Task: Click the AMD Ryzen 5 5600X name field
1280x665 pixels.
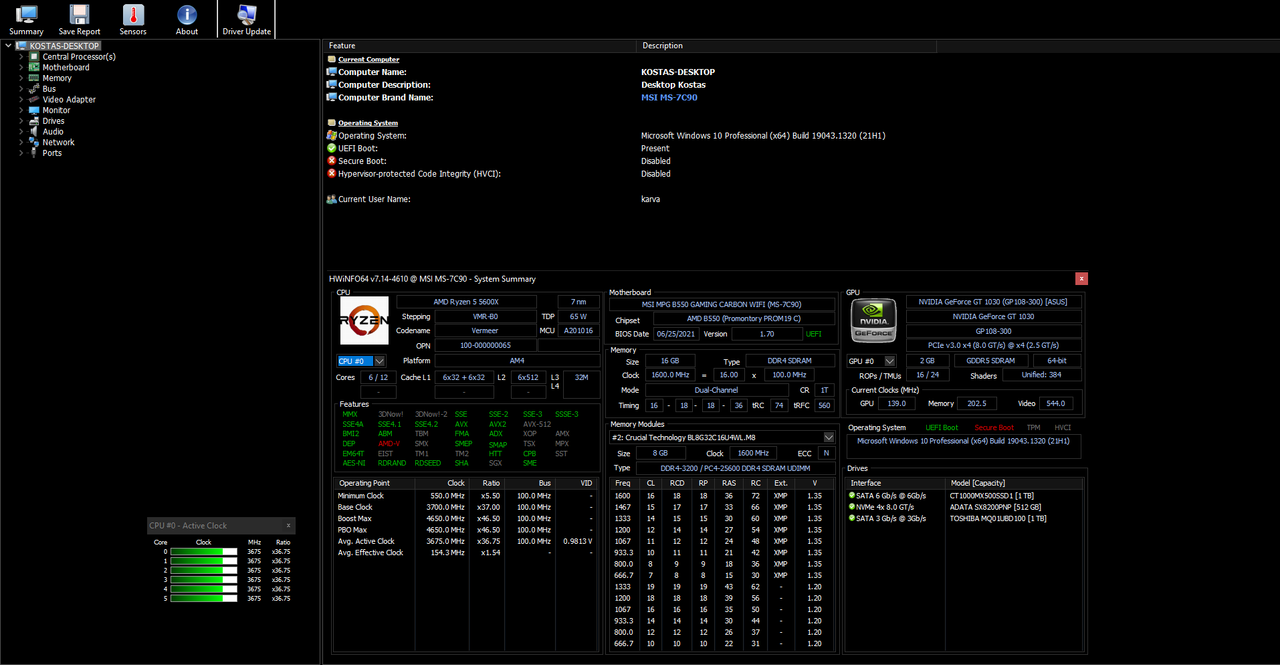Action: click(466, 301)
